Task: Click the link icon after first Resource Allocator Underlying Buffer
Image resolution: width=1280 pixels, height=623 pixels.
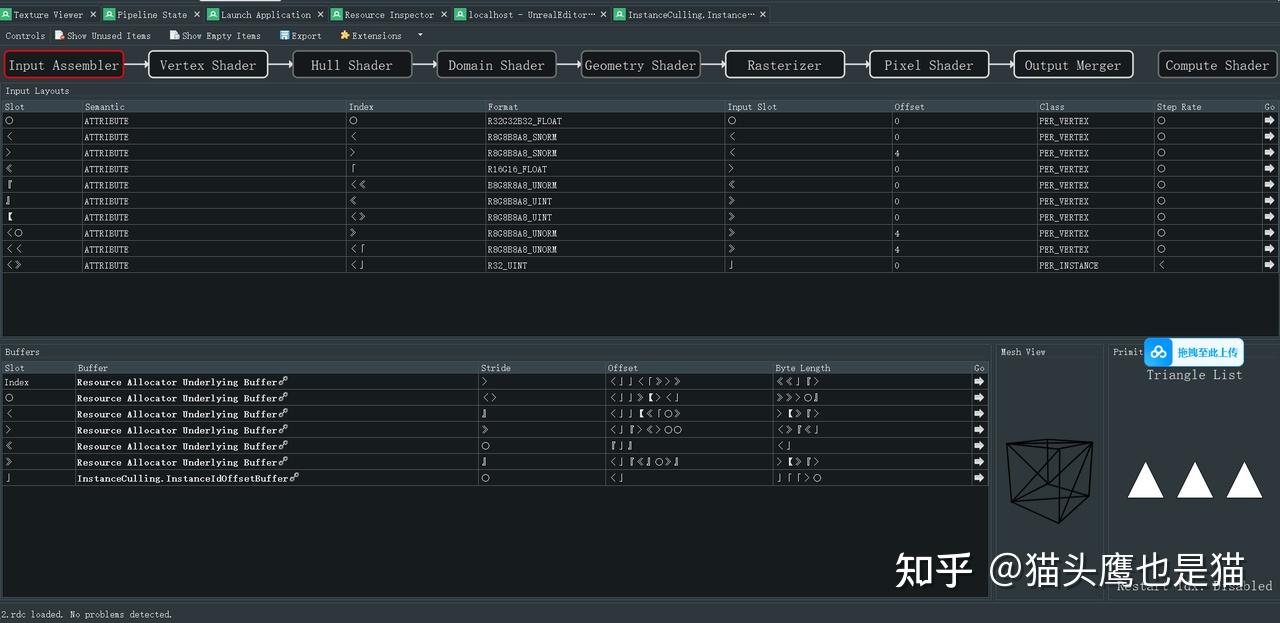Action: 282,381
